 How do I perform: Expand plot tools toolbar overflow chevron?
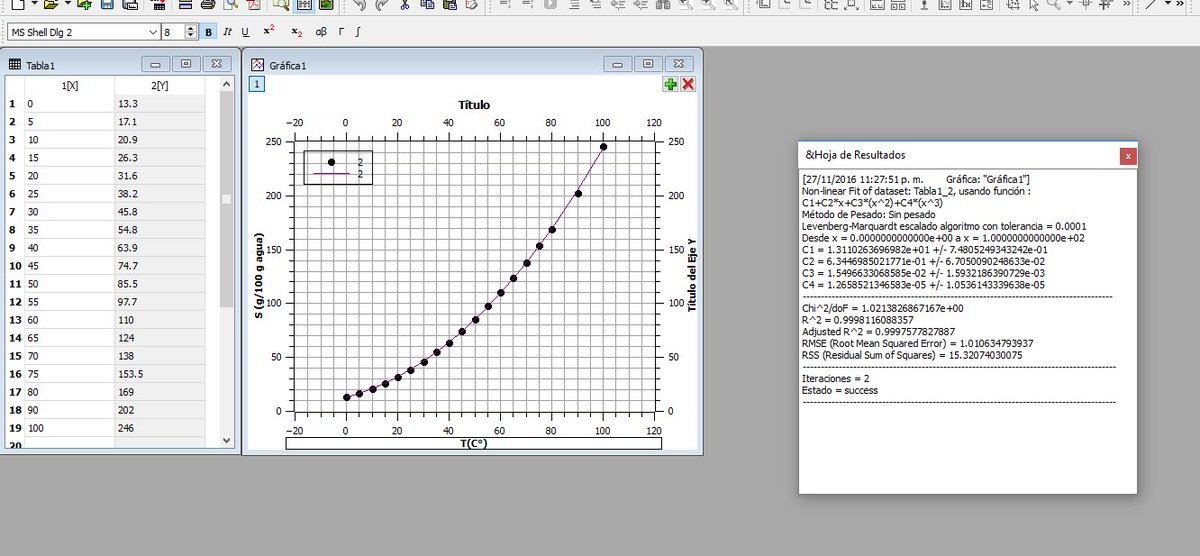[1126, 5]
